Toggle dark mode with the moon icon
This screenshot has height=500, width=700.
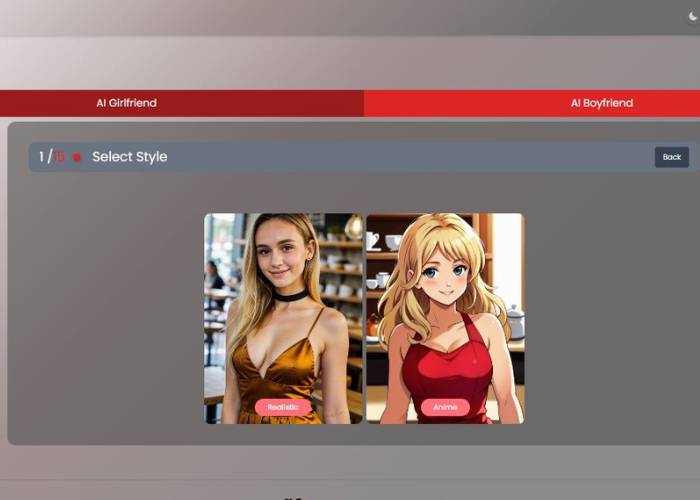click(693, 16)
